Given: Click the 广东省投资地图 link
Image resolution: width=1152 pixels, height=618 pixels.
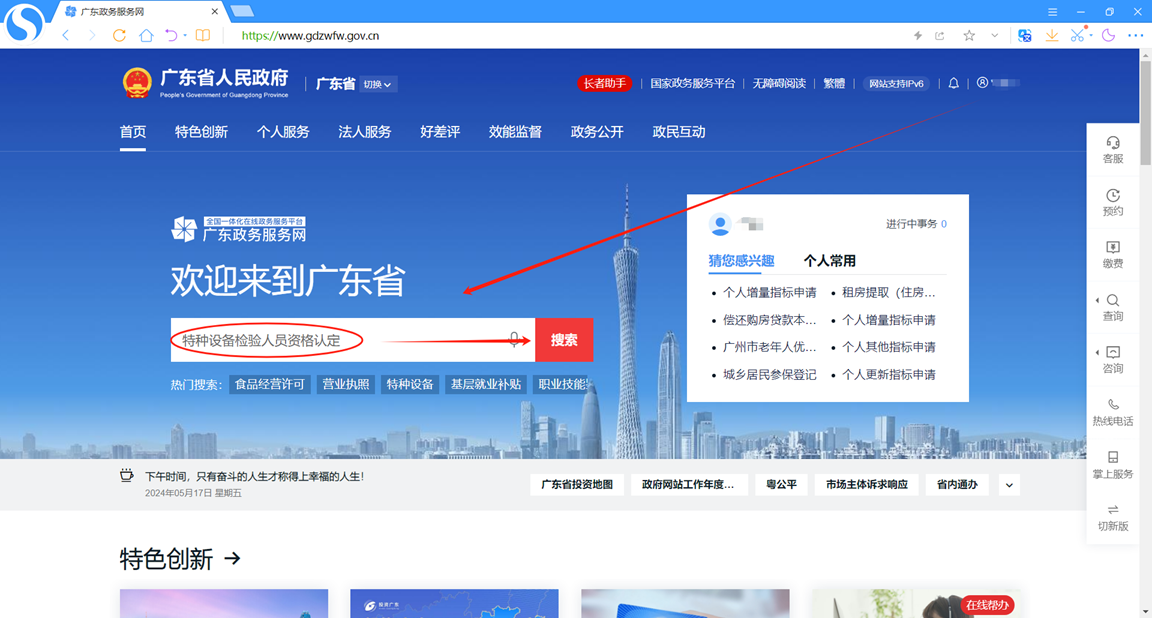Looking at the screenshot, I should coord(577,484).
